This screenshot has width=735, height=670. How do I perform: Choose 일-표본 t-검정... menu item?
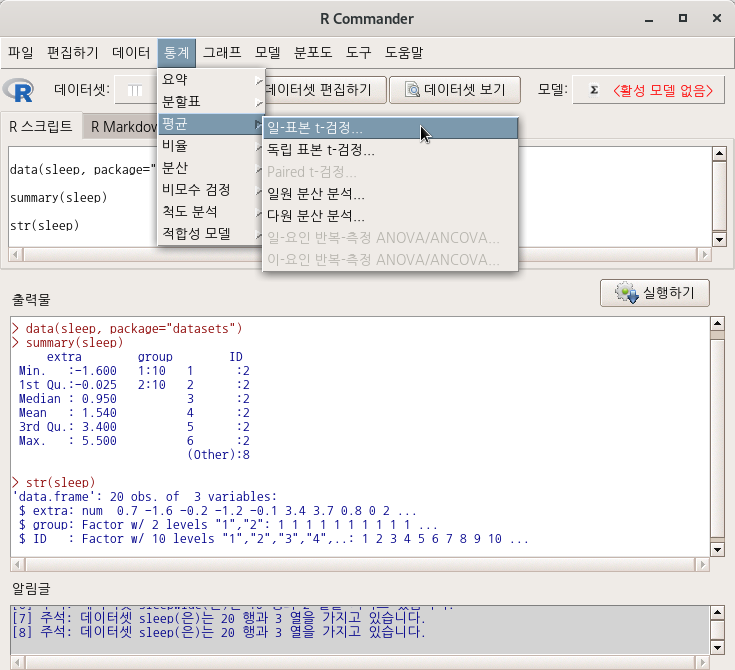pyautogui.click(x=390, y=128)
